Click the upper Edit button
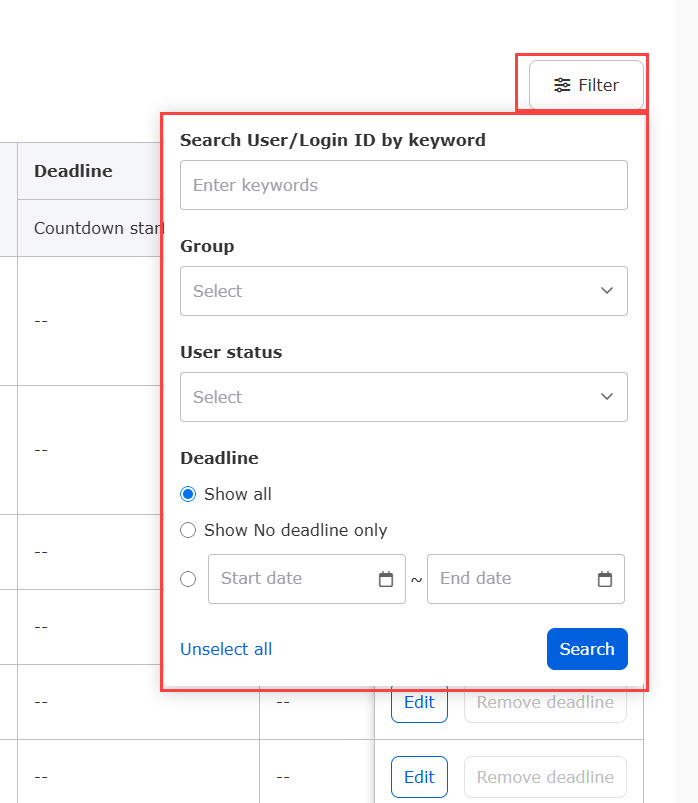The image size is (698, 803). [419, 703]
